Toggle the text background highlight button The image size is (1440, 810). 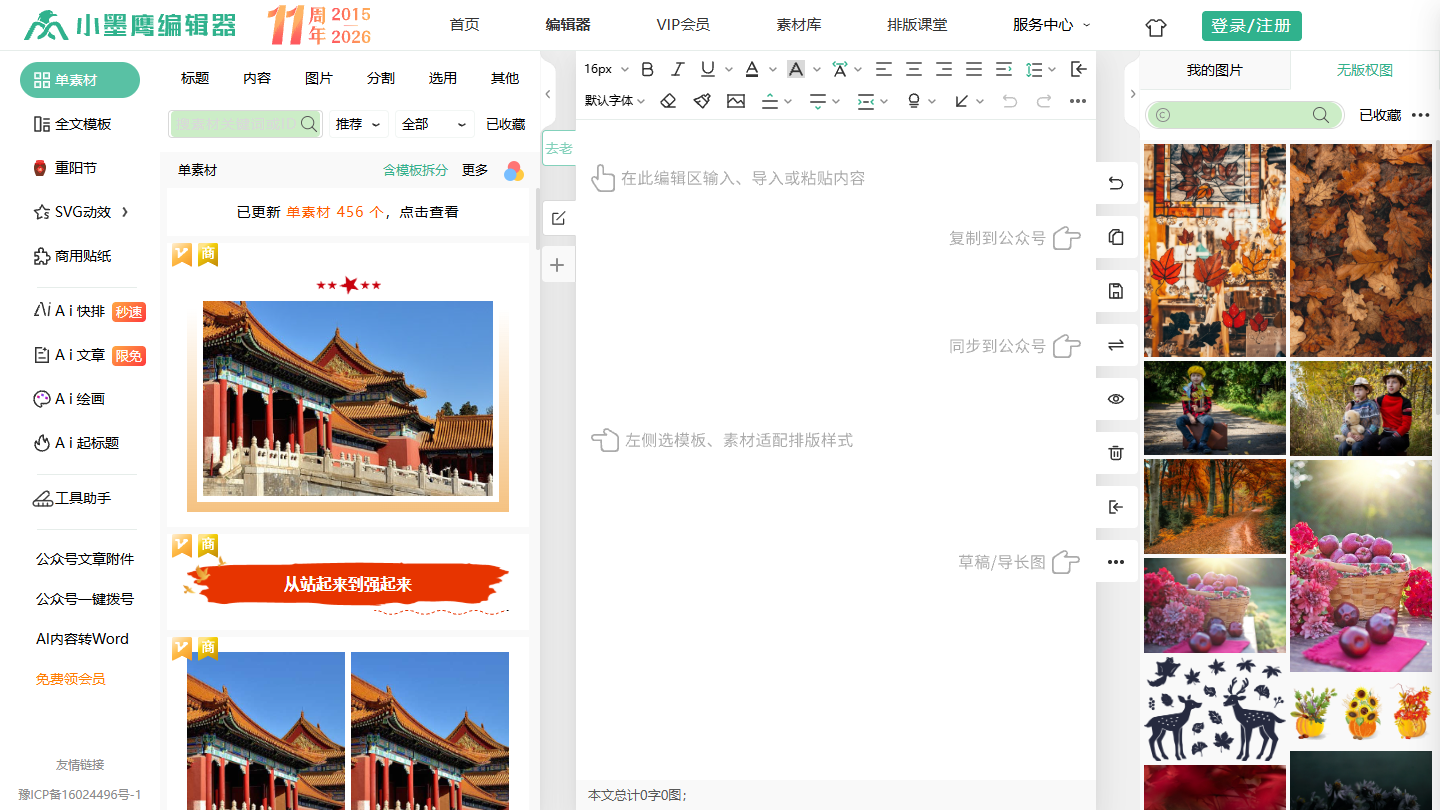tap(796, 69)
